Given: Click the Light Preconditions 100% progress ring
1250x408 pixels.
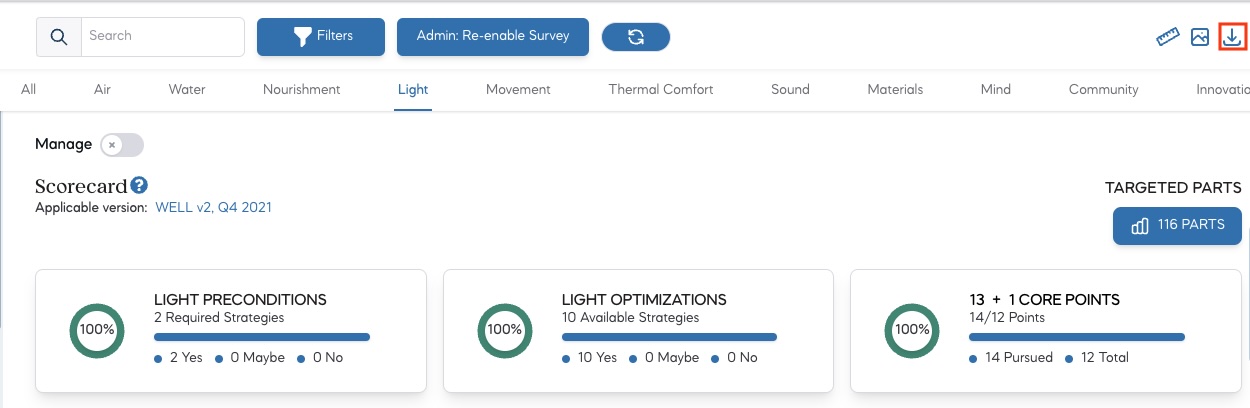Looking at the screenshot, I should tap(96, 329).
